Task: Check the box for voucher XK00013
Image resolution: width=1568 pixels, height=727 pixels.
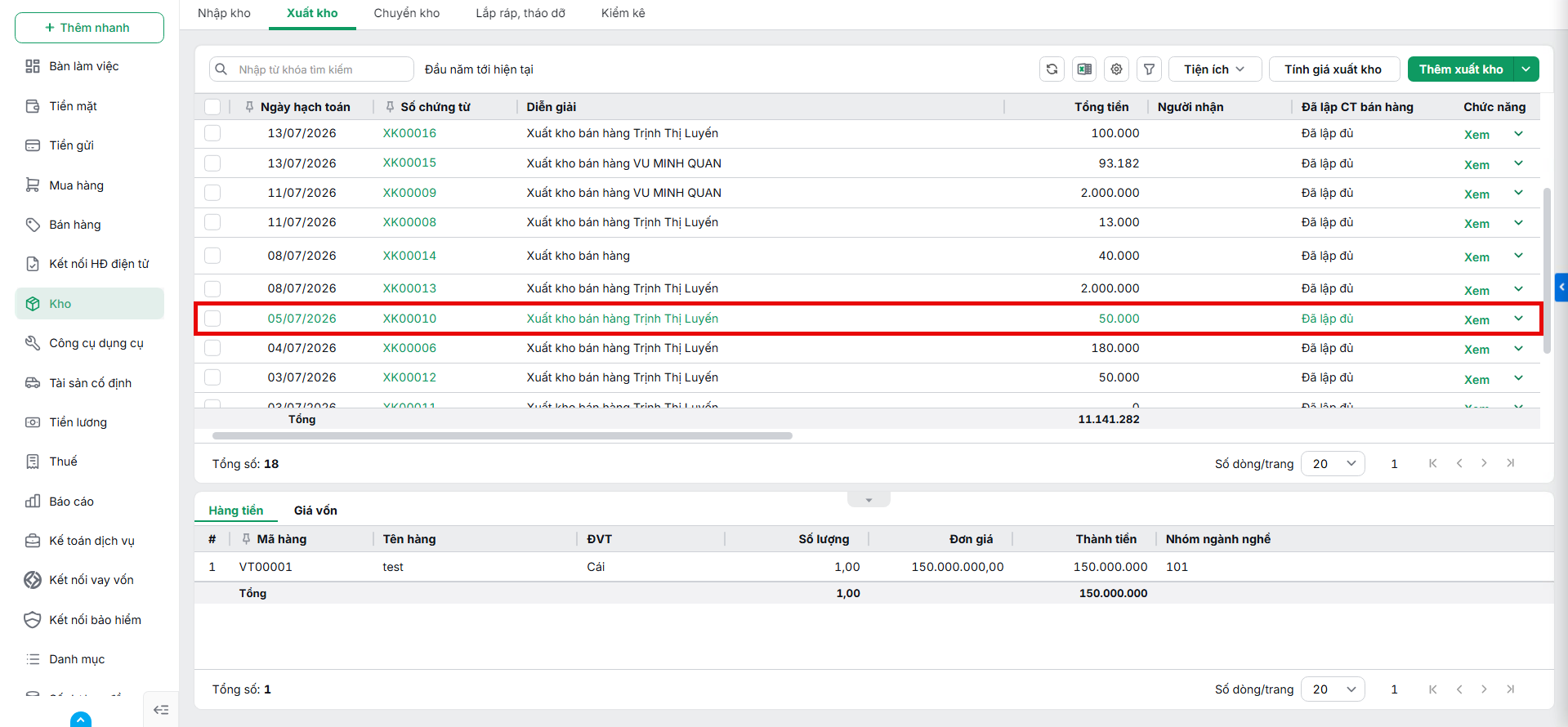Action: (212, 288)
